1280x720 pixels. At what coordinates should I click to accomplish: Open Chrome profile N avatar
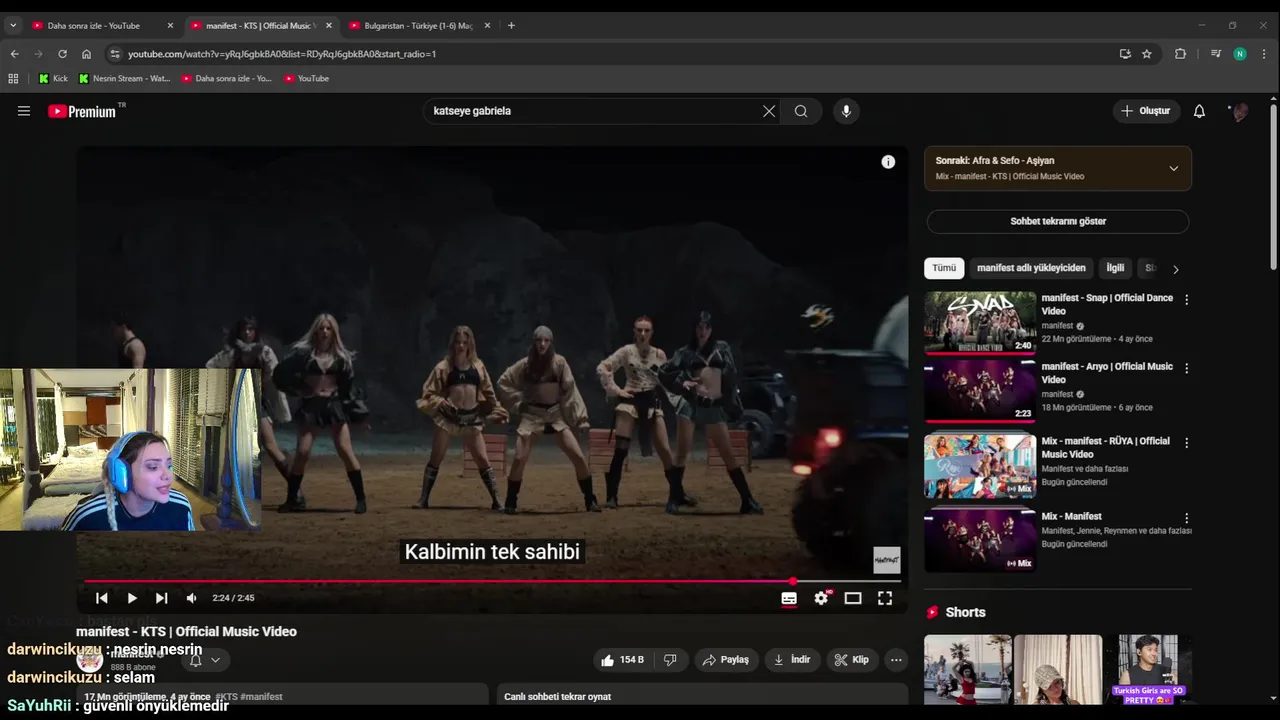(x=1240, y=54)
